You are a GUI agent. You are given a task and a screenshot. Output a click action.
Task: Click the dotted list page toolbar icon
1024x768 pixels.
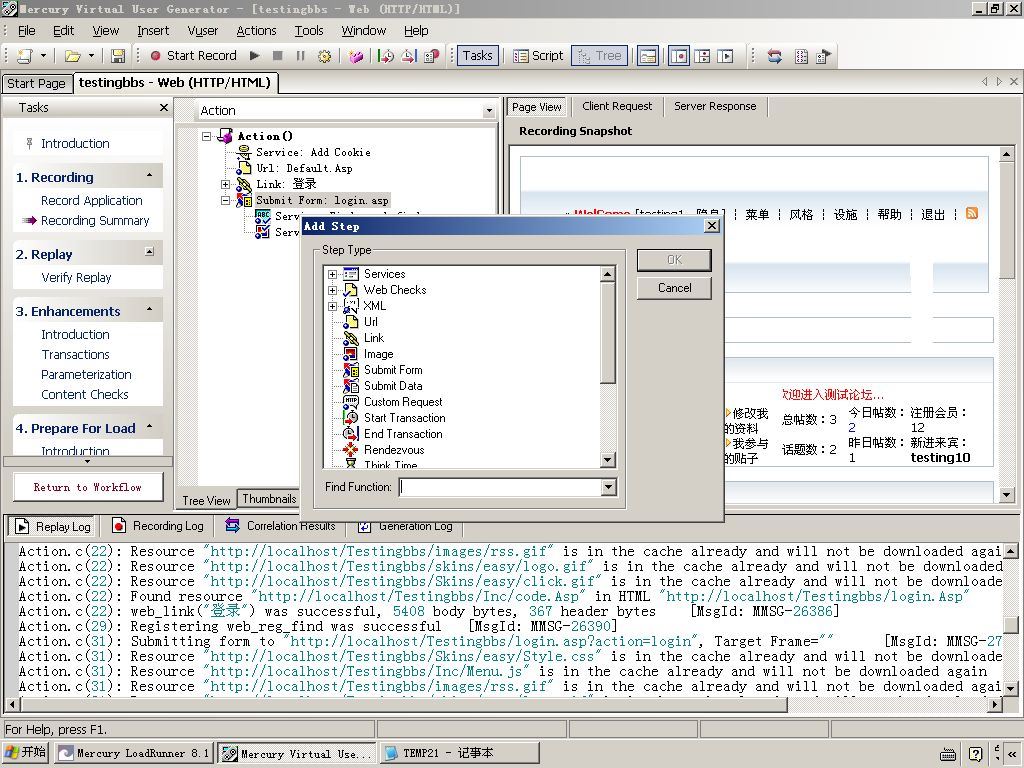tap(801, 56)
